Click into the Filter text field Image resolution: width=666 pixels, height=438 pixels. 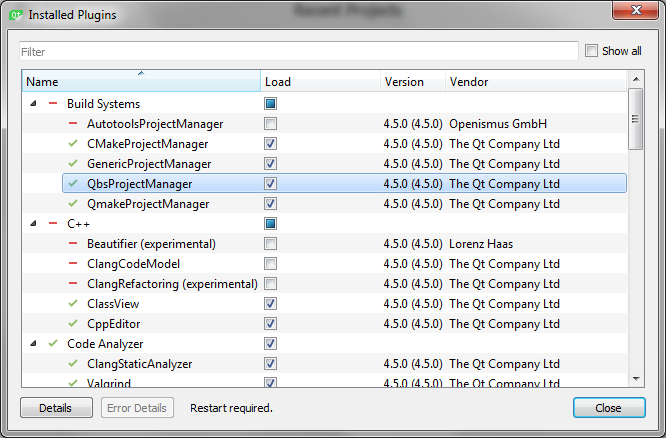(298, 51)
